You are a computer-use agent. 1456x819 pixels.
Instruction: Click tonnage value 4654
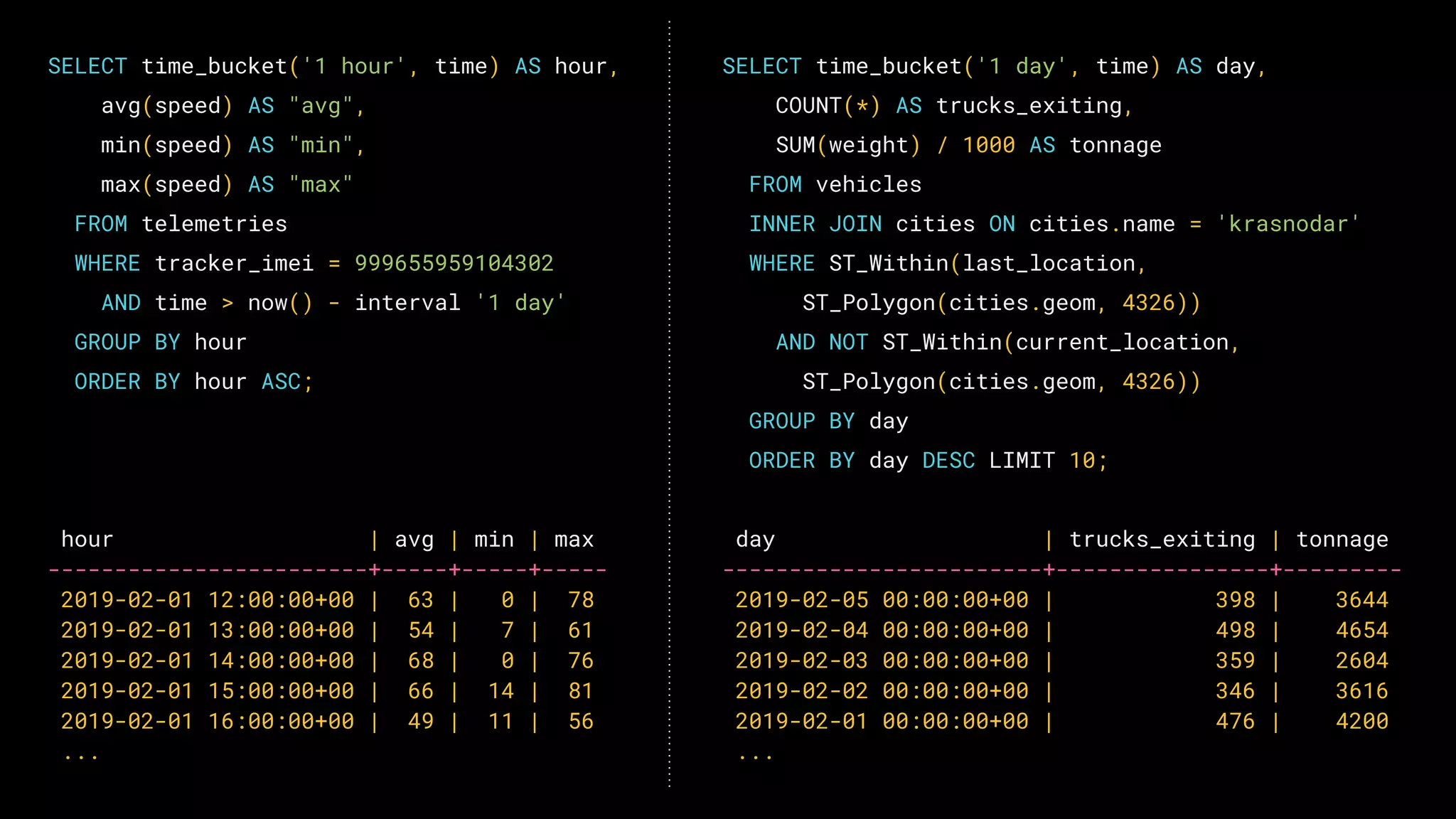point(1361,631)
